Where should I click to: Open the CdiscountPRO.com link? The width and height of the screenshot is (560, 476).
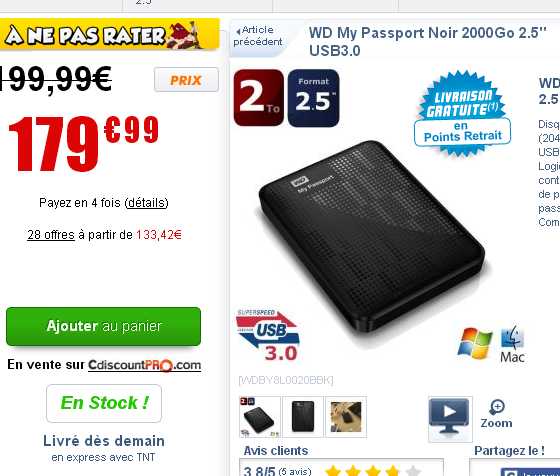[x=145, y=365]
